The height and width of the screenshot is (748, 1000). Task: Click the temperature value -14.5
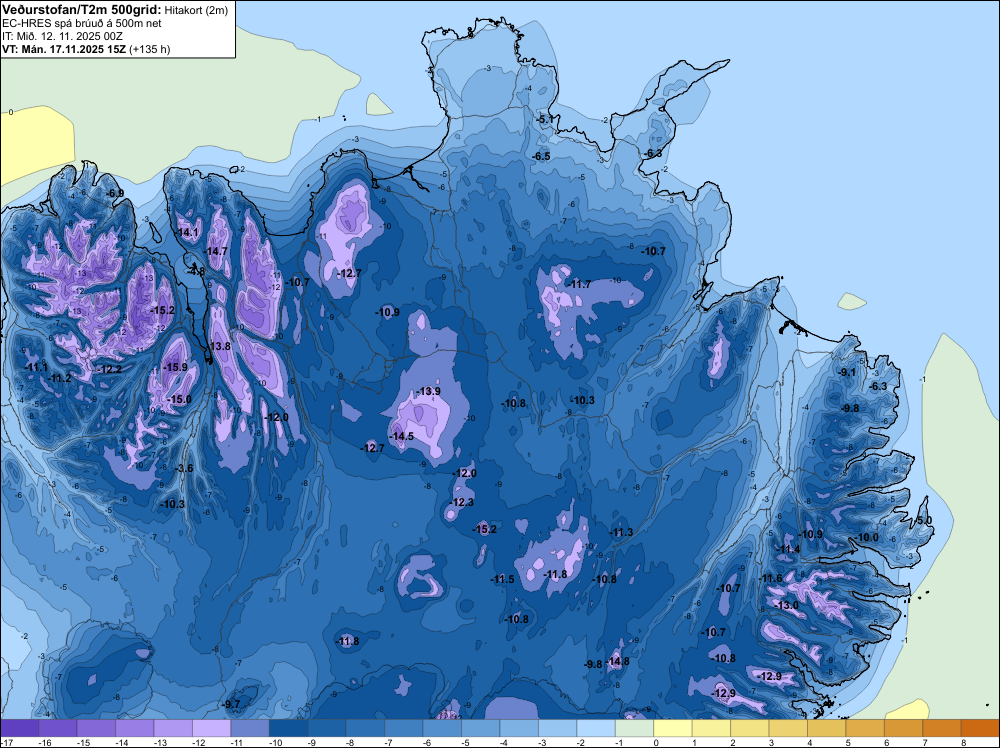(x=402, y=436)
